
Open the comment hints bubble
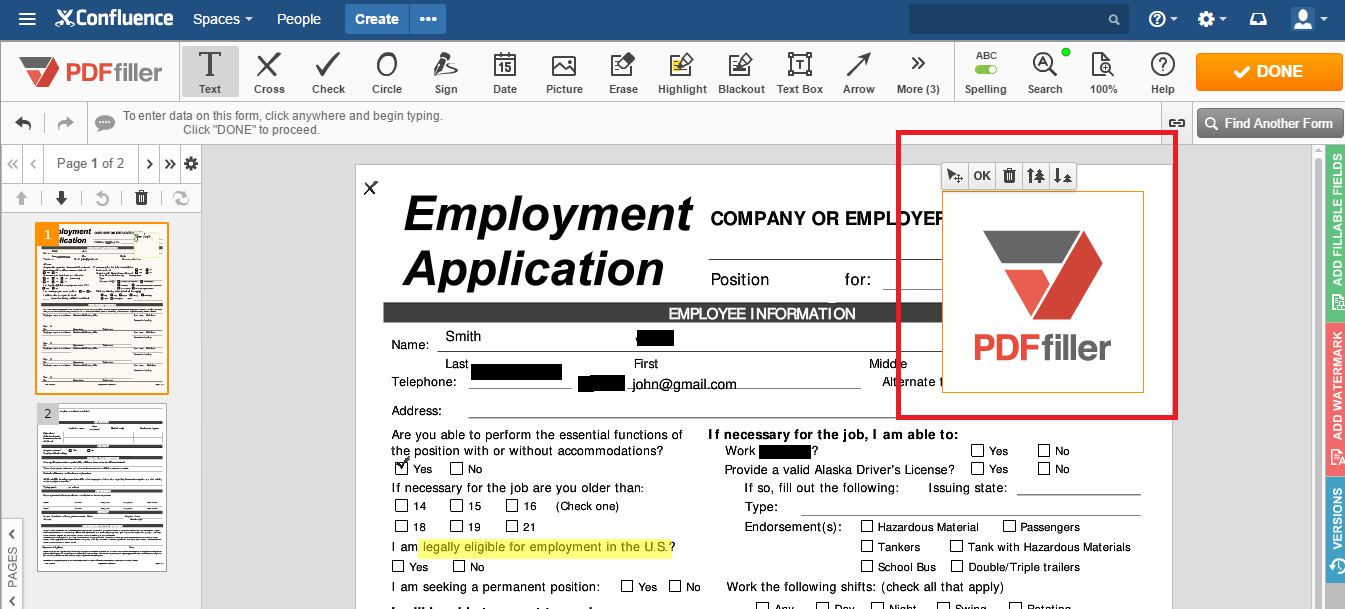(104, 123)
